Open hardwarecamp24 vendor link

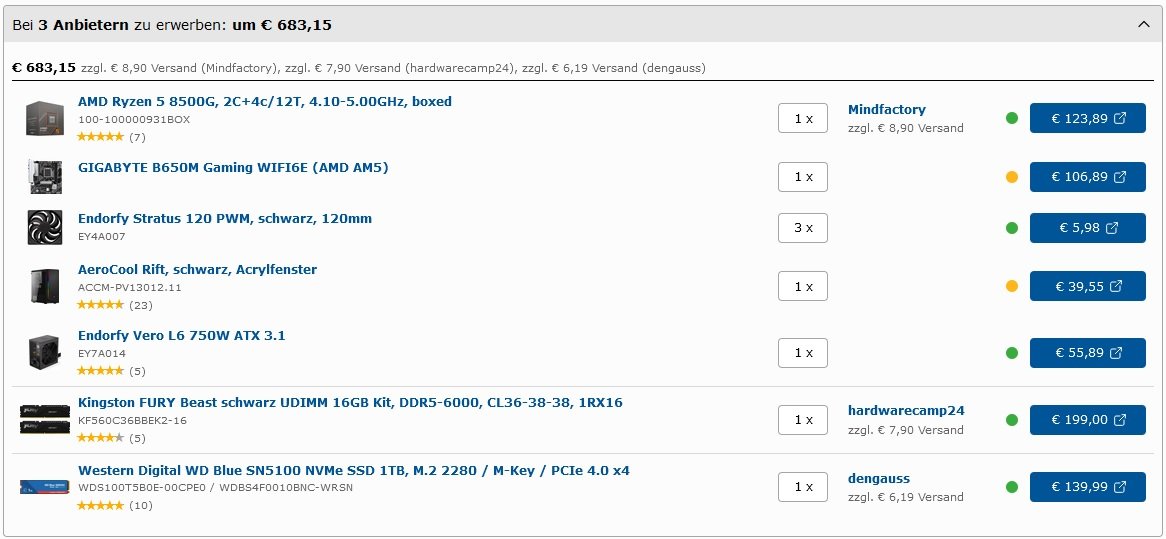tap(906, 410)
